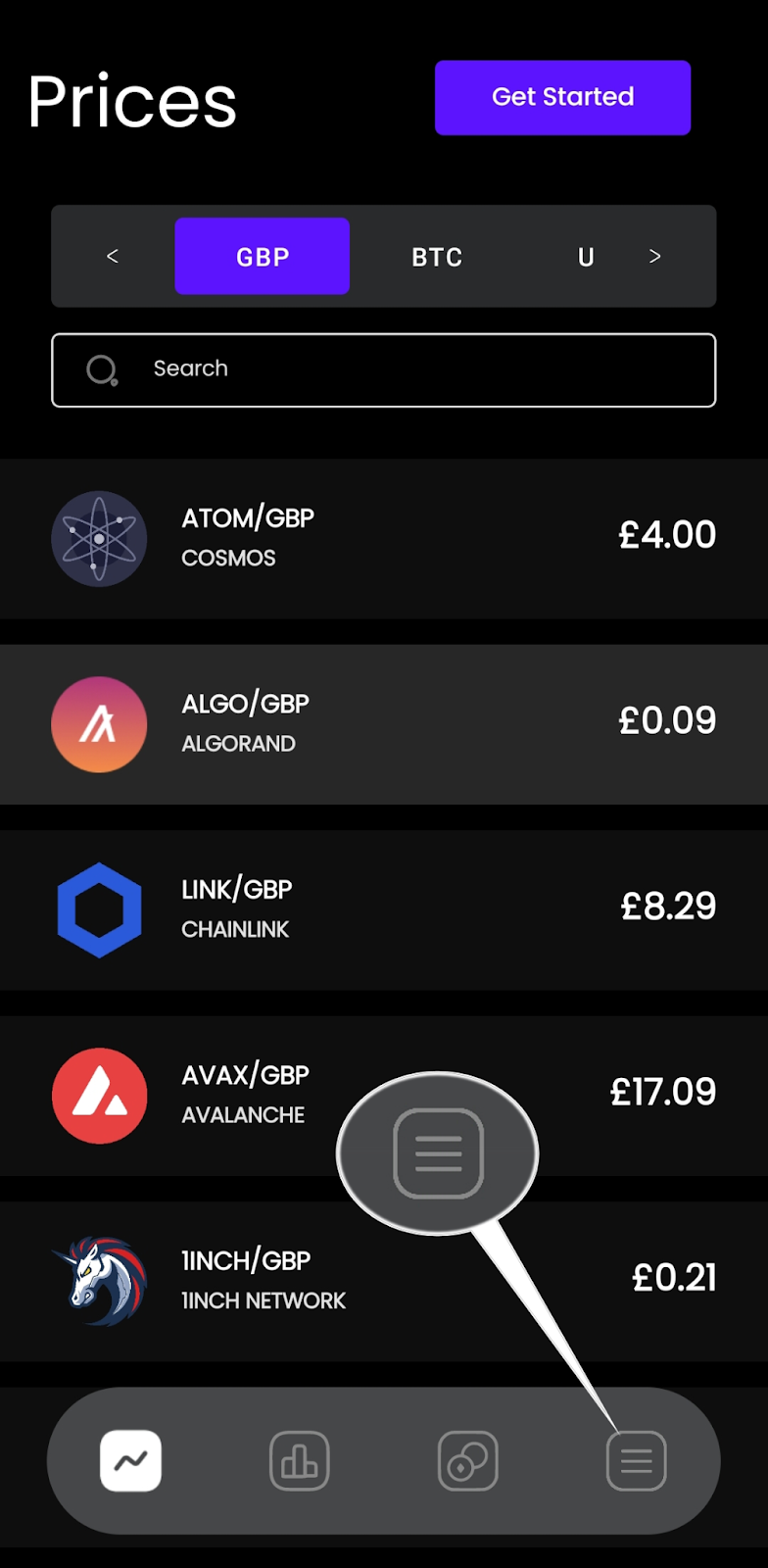Open the LINK/GBP pair name
This screenshot has width=768, height=1568.
pyautogui.click(x=237, y=890)
